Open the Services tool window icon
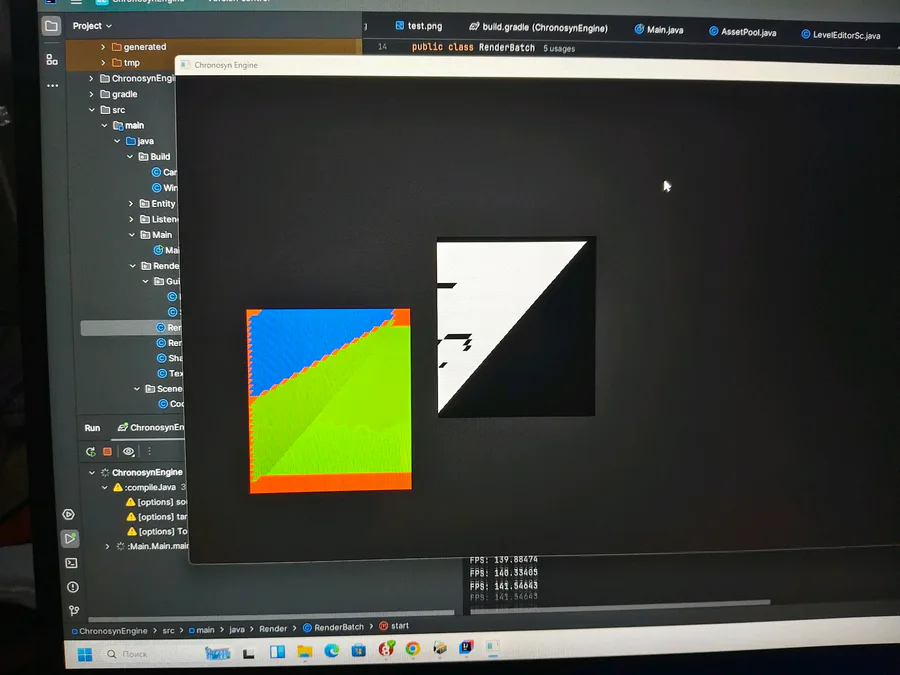Image resolution: width=900 pixels, height=675 pixels. pos(68,514)
